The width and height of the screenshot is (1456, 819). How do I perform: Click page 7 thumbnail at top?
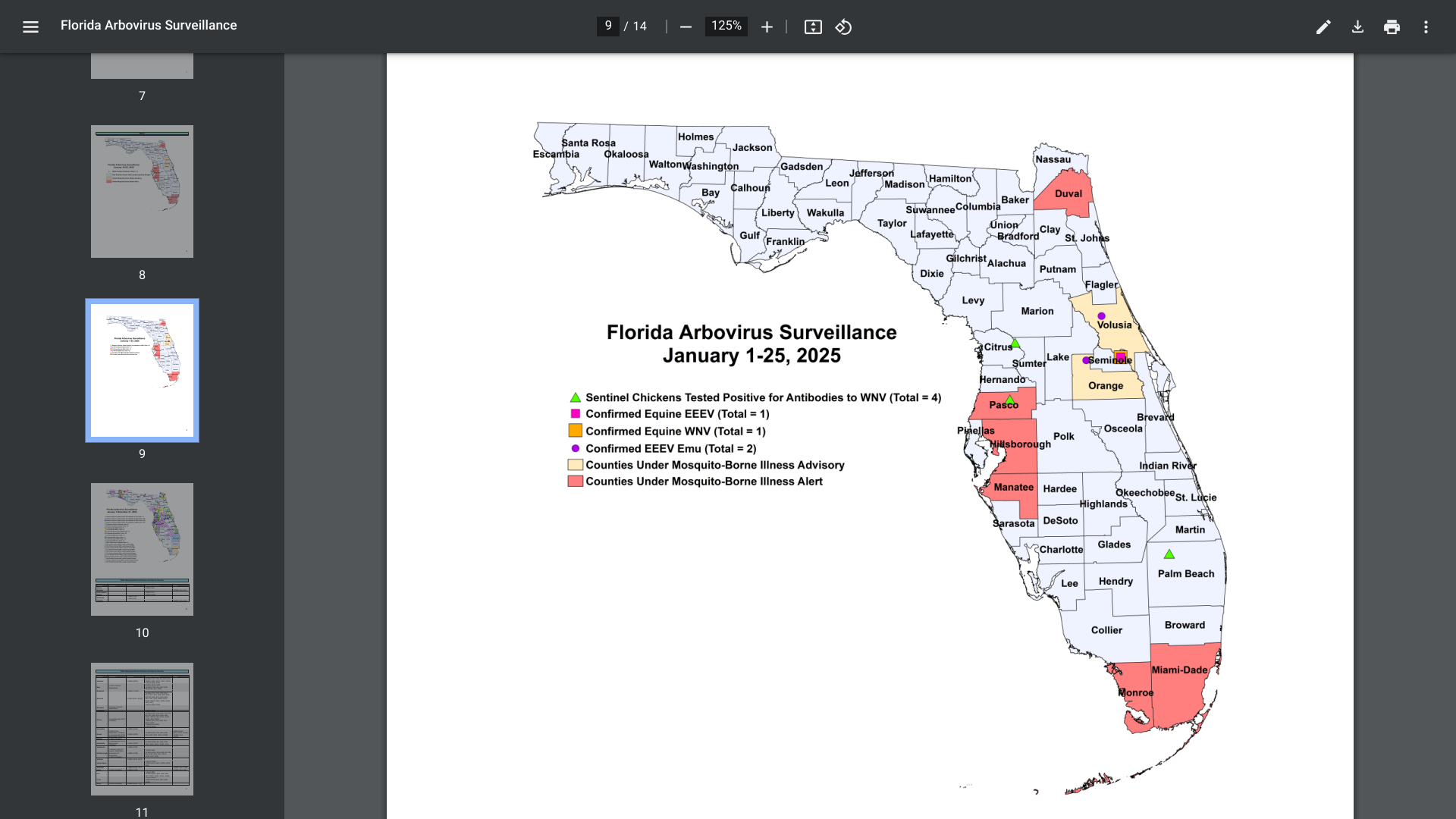point(142,66)
